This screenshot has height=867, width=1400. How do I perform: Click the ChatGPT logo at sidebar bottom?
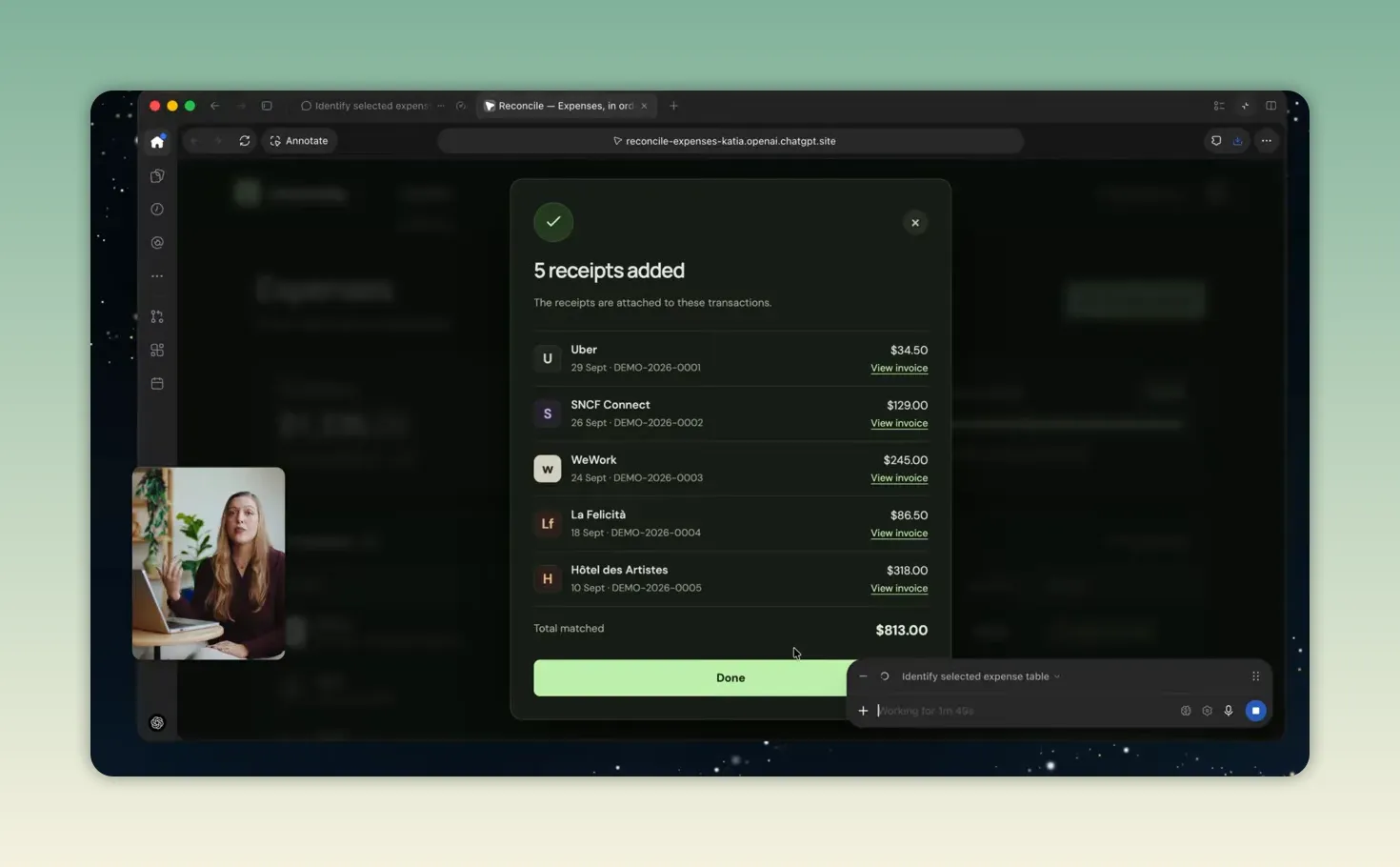[x=157, y=723]
